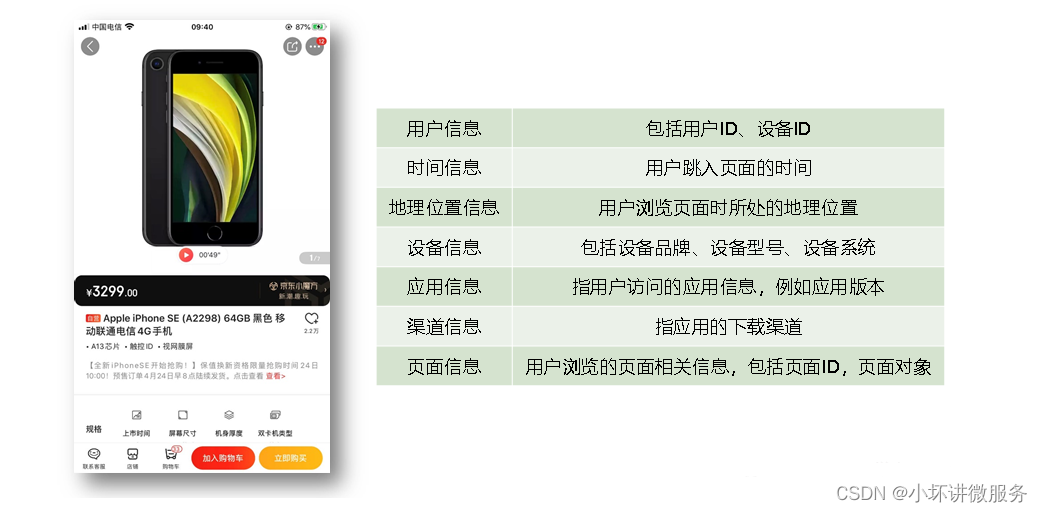
Task: Open the more options menu with badge 12
Action: tap(314, 47)
